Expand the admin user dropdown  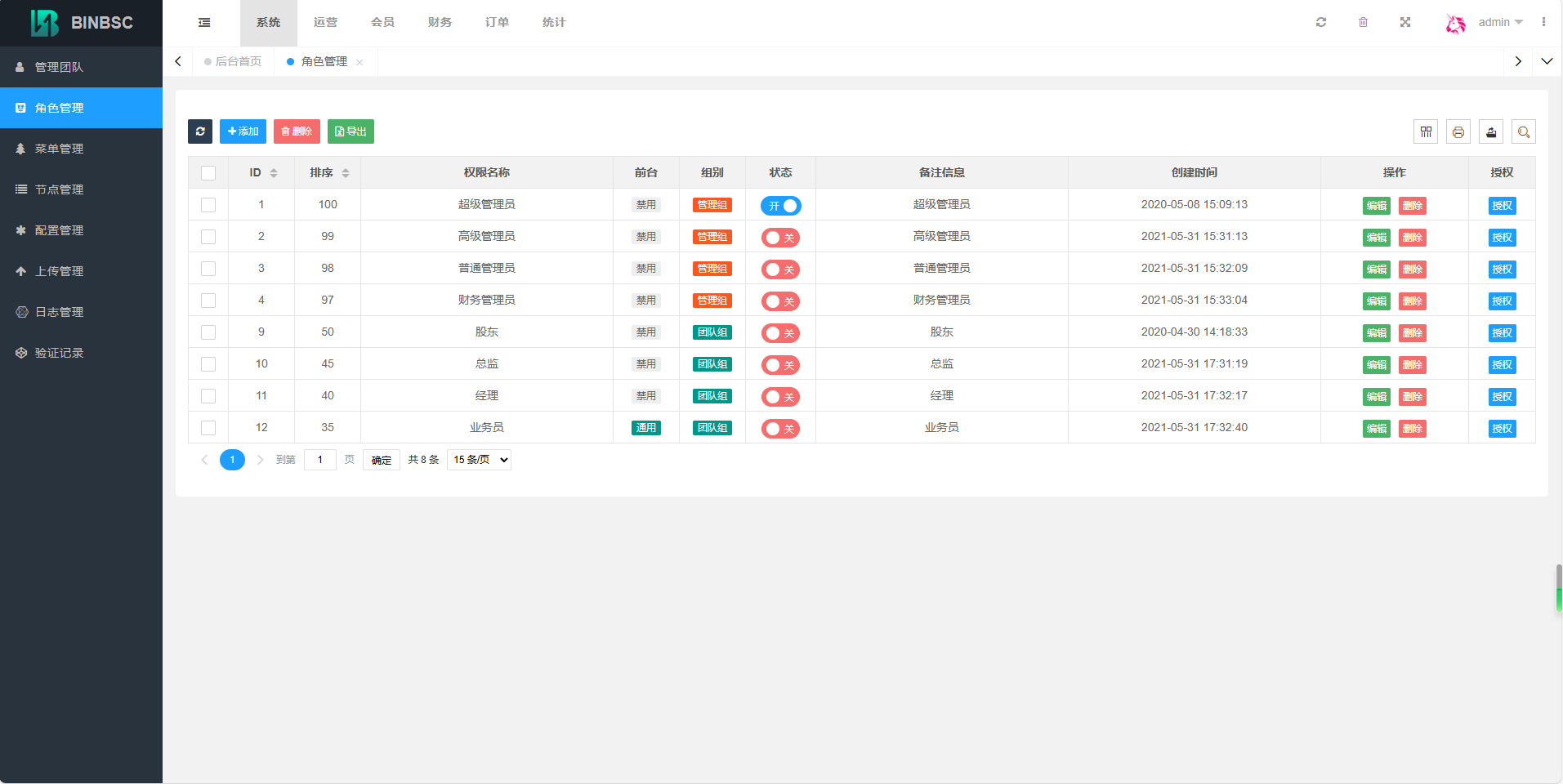coord(1500,23)
